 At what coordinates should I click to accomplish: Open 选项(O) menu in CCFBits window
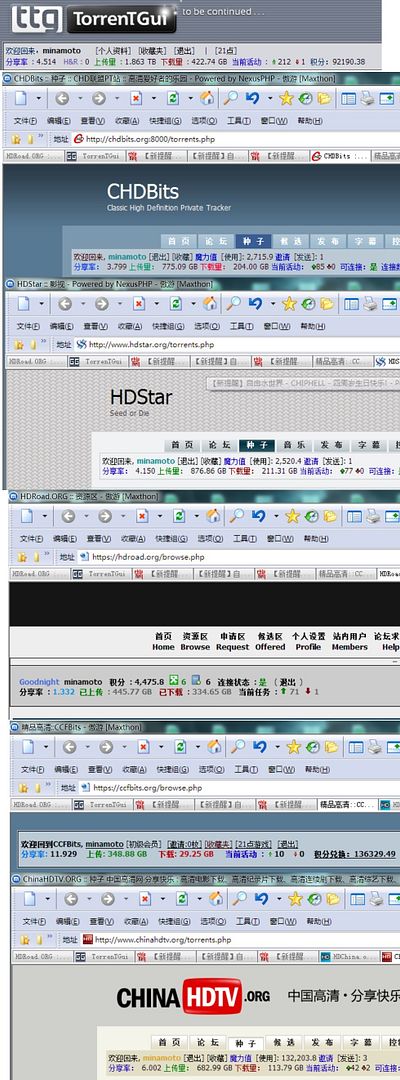coord(212,769)
